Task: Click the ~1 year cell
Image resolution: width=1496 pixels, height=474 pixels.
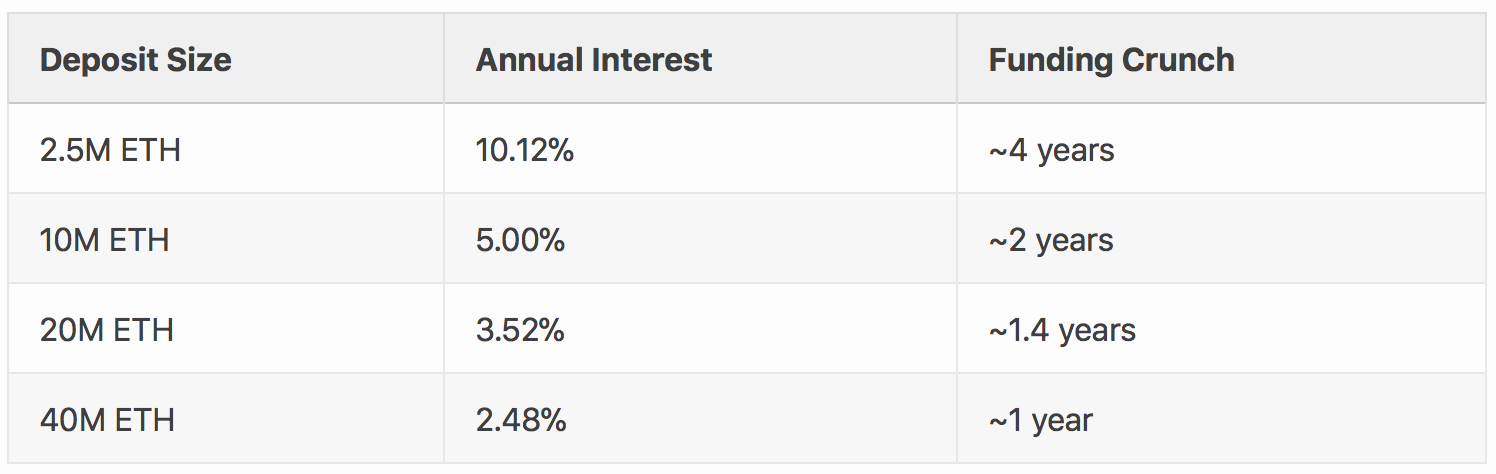Action: 1221,419
